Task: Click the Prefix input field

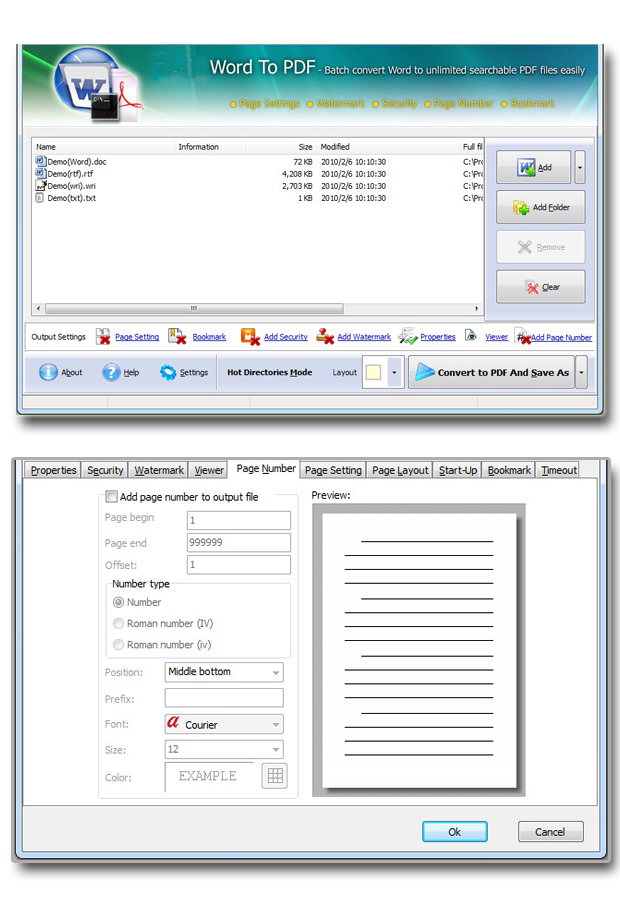Action: point(224,698)
